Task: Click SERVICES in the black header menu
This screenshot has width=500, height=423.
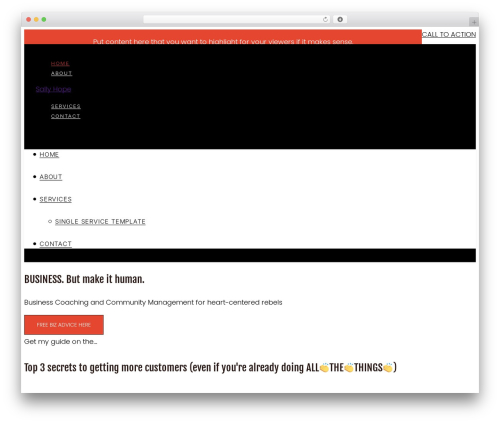Action: (66, 106)
